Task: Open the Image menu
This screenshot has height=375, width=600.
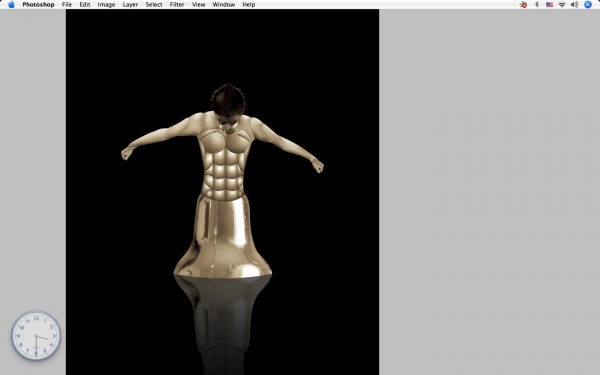Action: [106, 5]
